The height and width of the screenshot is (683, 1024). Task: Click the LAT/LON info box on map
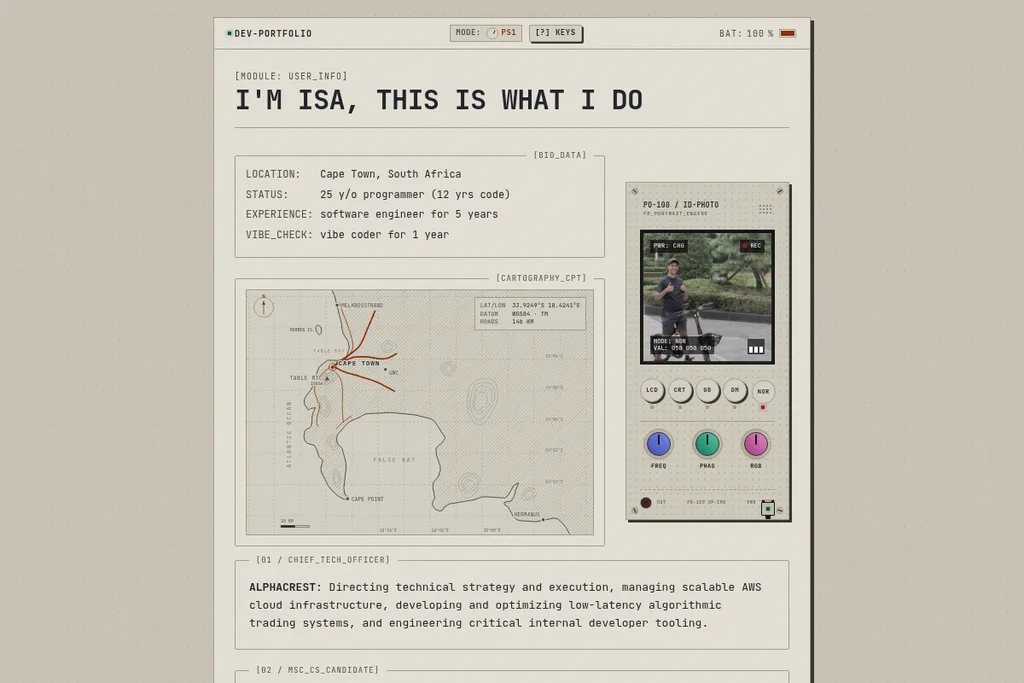530,313
